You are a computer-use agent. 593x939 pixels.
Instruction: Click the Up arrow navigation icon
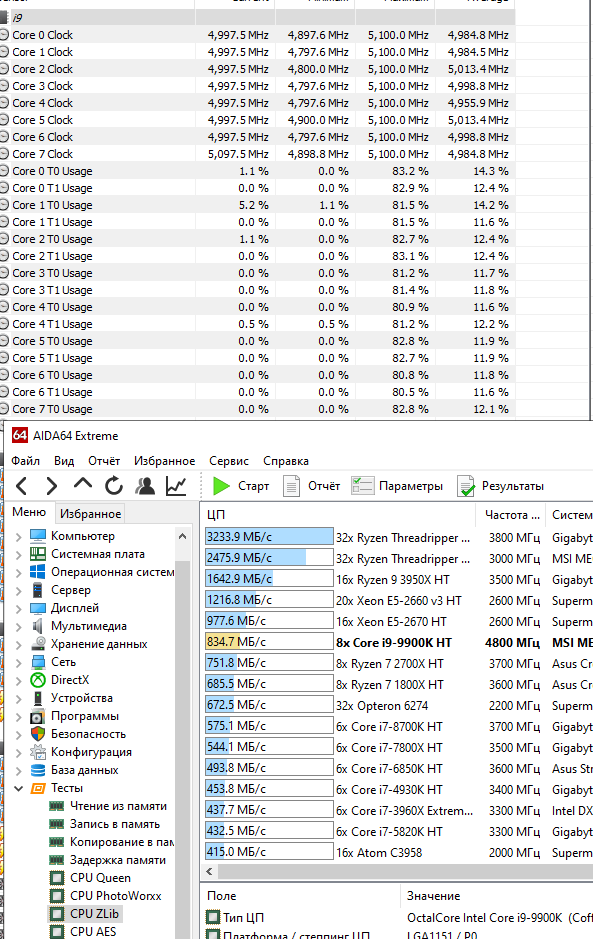(x=83, y=484)
